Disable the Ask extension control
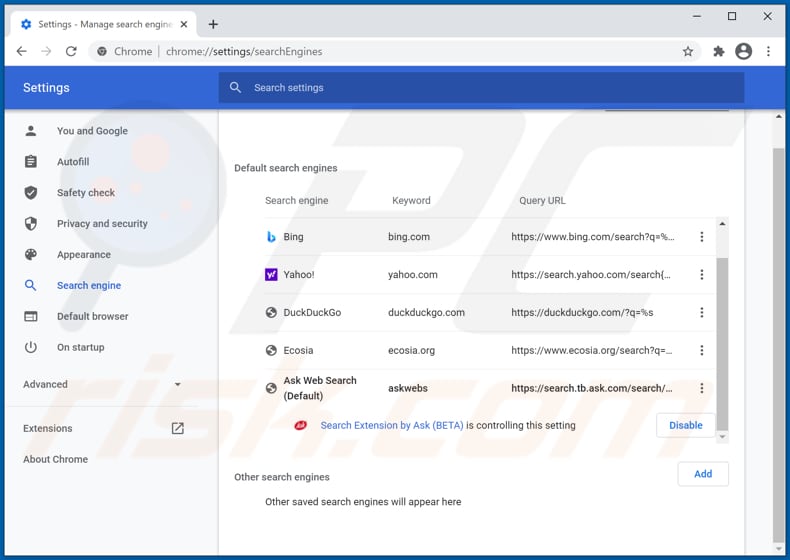 click(686, 425)
